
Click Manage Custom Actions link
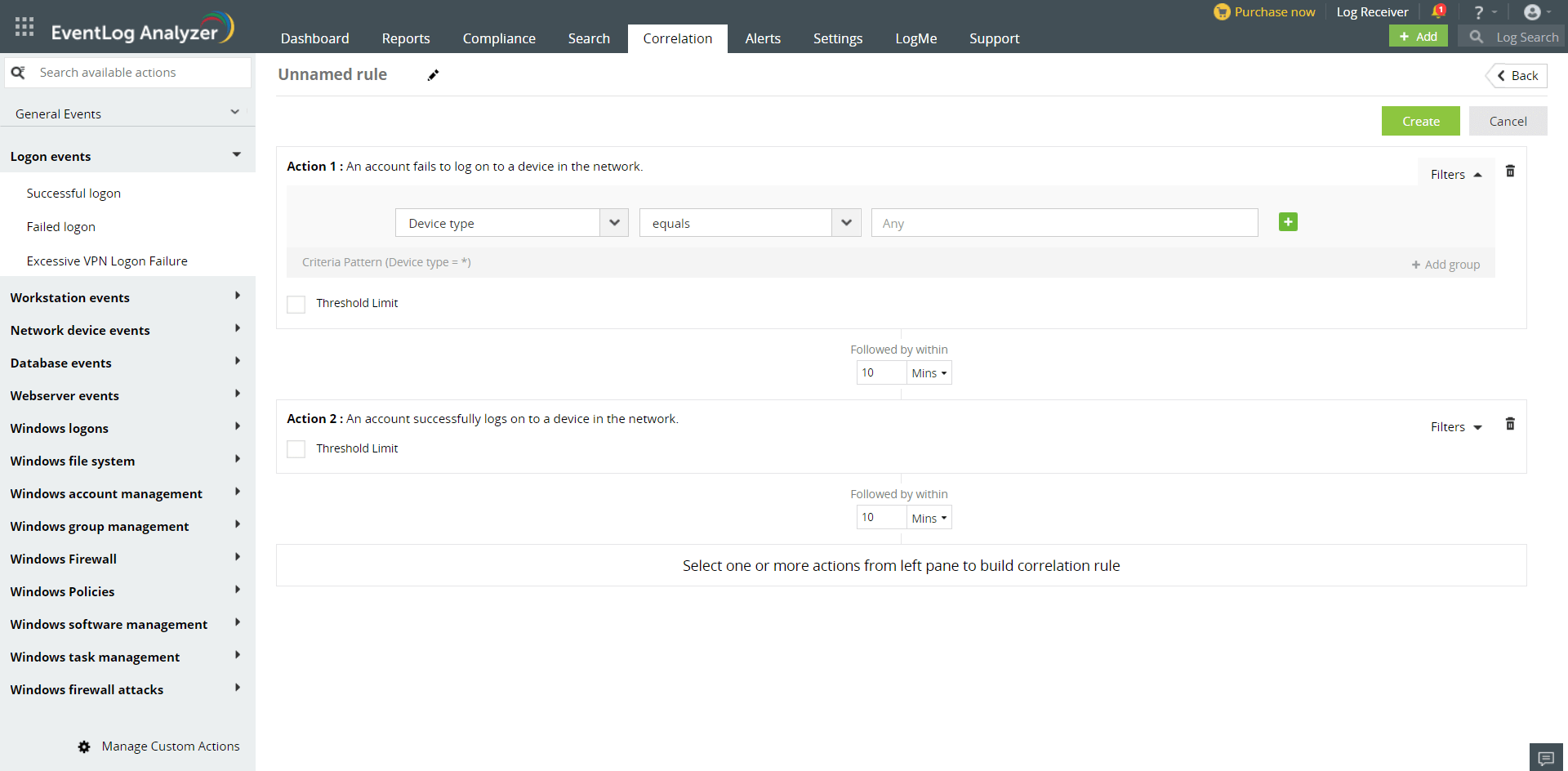(170, 746)
